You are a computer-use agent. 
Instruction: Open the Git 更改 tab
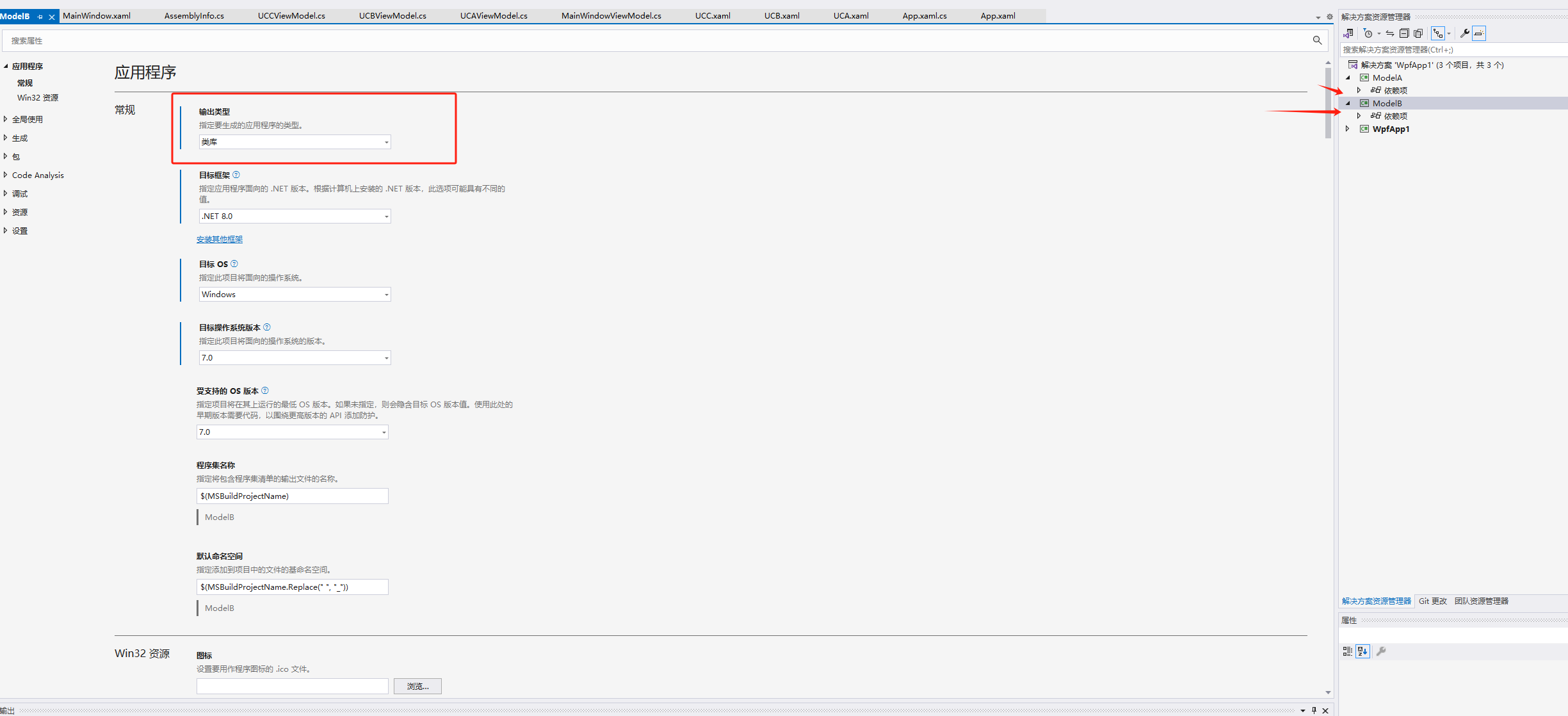pyautogui.click(x=1432, y=601)
